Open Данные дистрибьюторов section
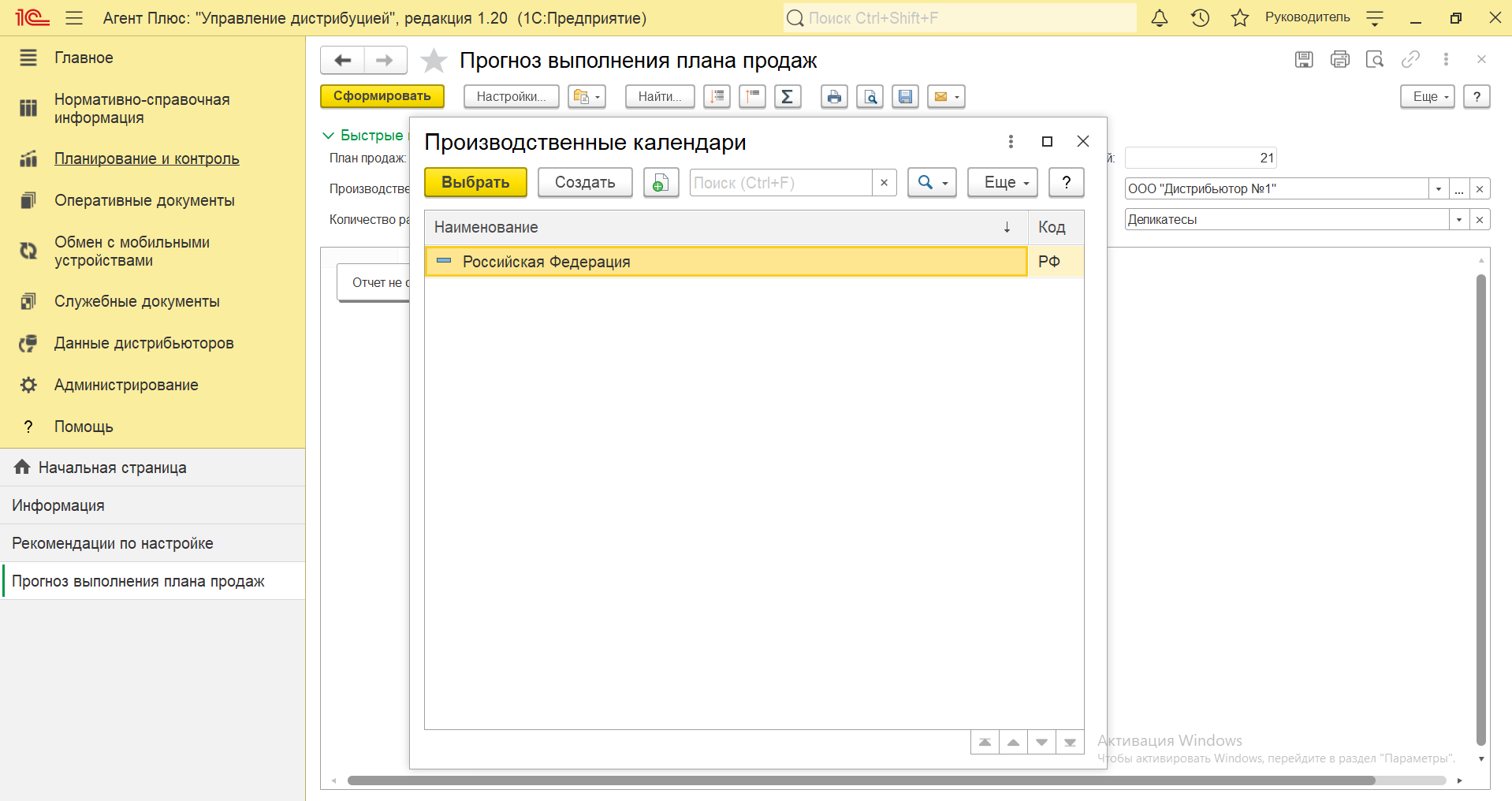This screenshot has height=801, width=1512. click(143, 343)
